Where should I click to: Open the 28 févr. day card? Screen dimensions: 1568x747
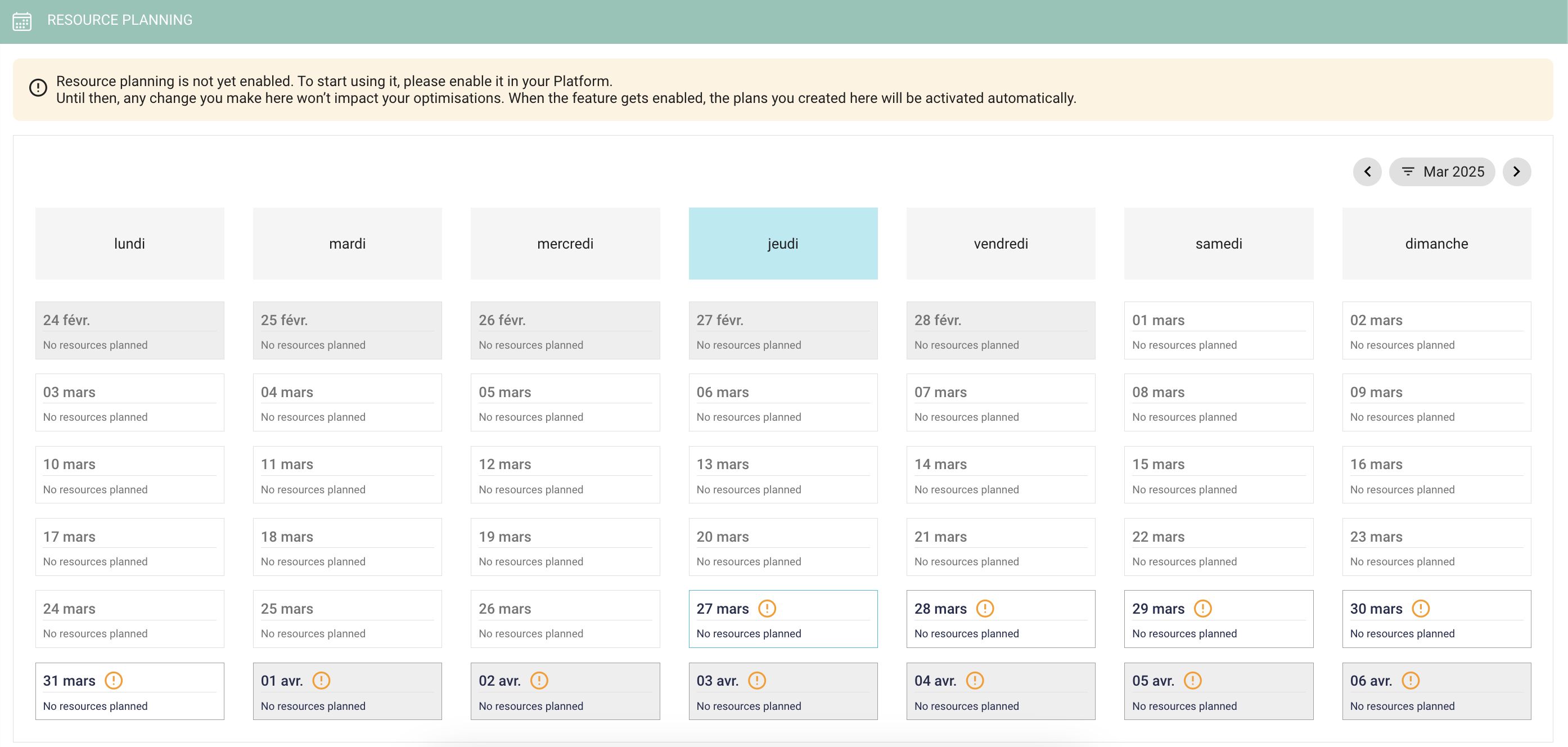coord(1001,331)
